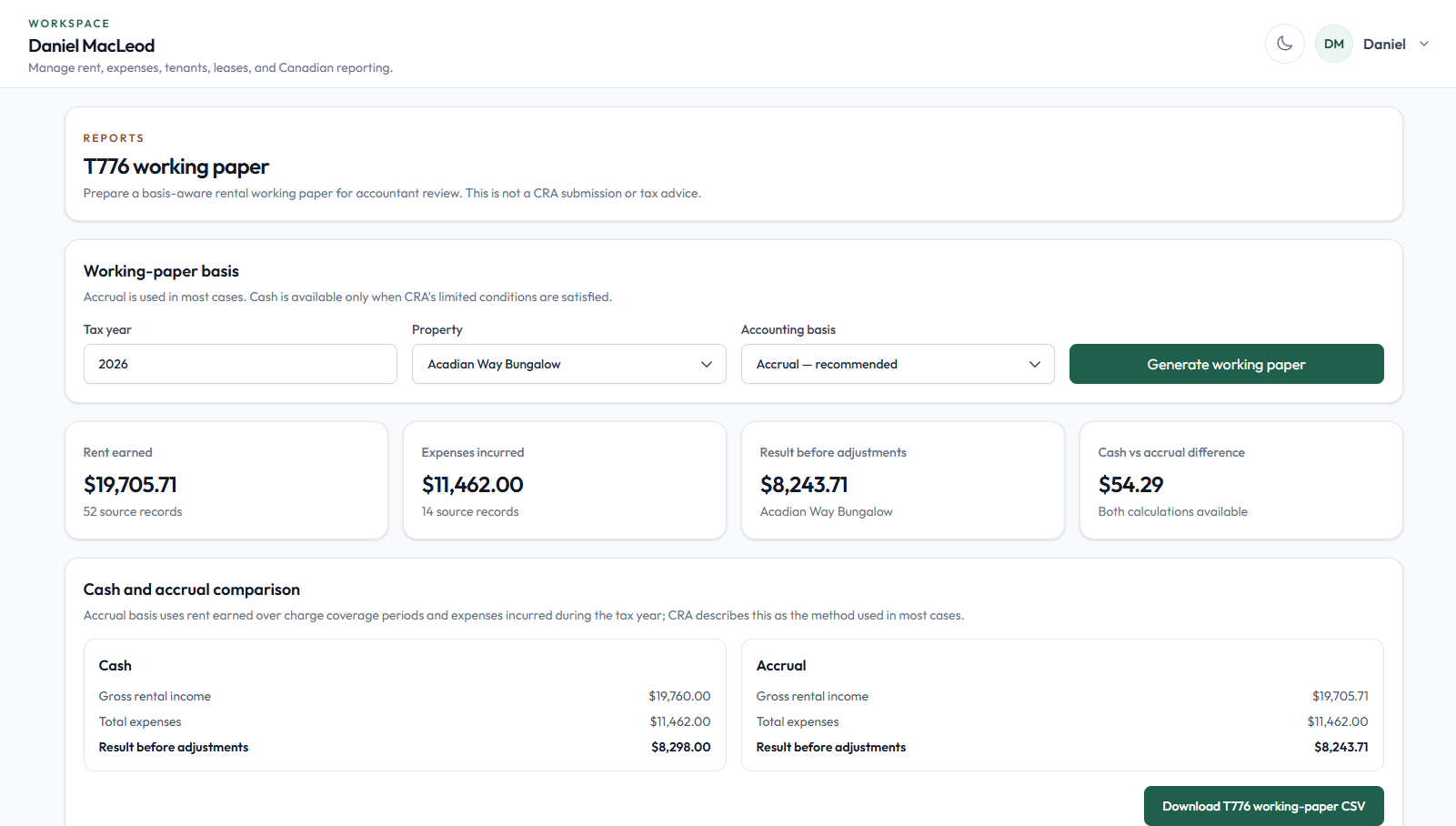Open the Accounting basis dropdown
Image resolution: width=1456 pixels, height=826 pixels.
898,364
